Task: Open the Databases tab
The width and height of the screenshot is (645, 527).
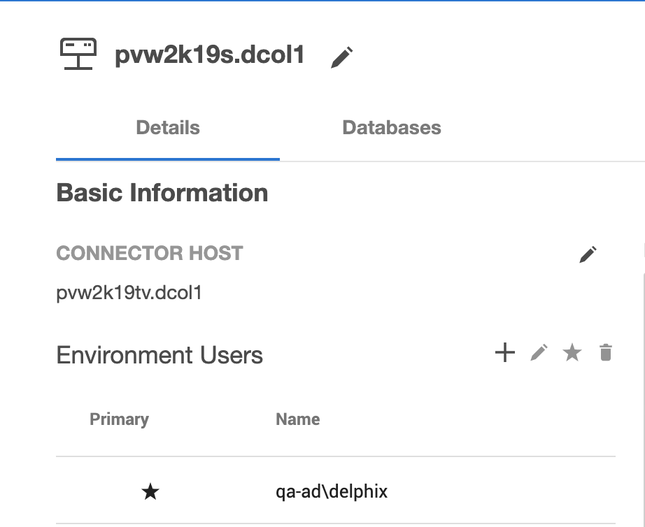Action: (x=391, y=128)
